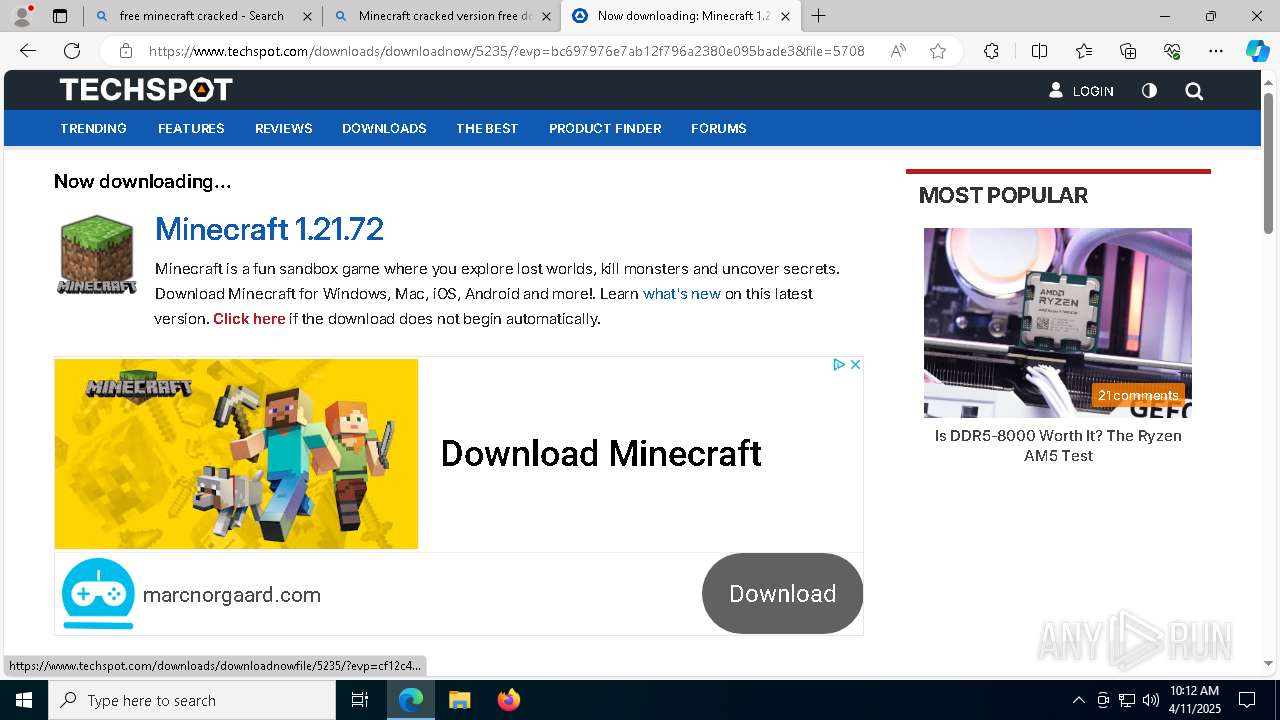
Task: Open the volume speaker tray icon
Action: 1151,700
